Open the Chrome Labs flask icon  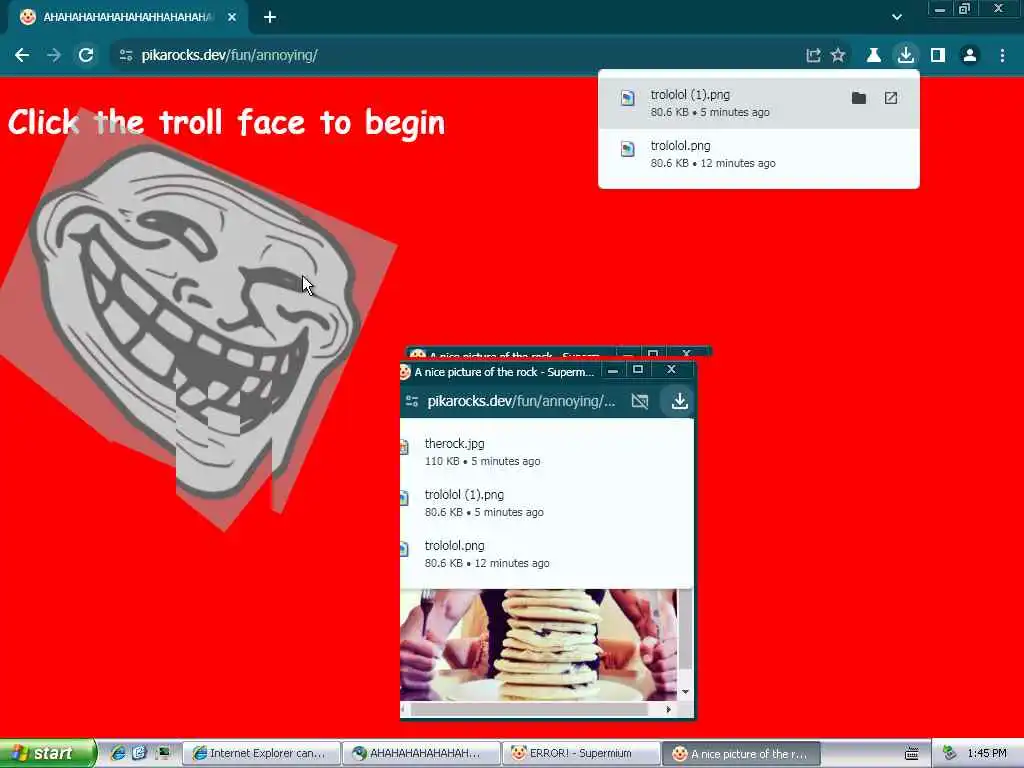(x=873, y=56)
